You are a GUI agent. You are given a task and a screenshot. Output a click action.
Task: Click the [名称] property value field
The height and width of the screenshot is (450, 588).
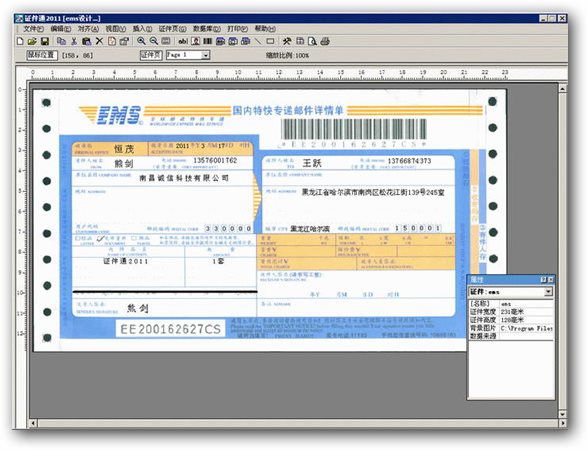click(526, 303)
